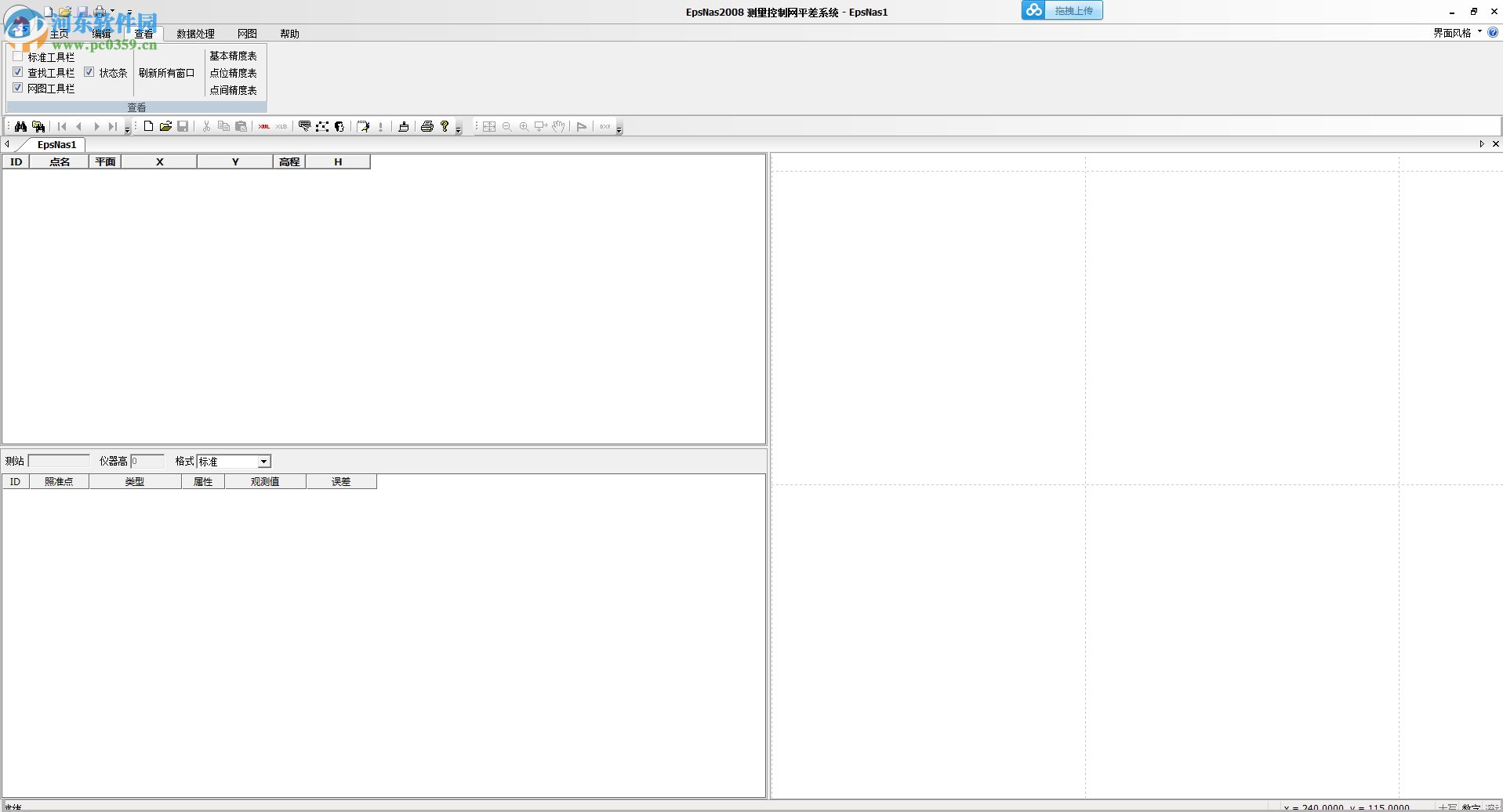Click the blue help icon beside 界面风格

[1493, 33]
